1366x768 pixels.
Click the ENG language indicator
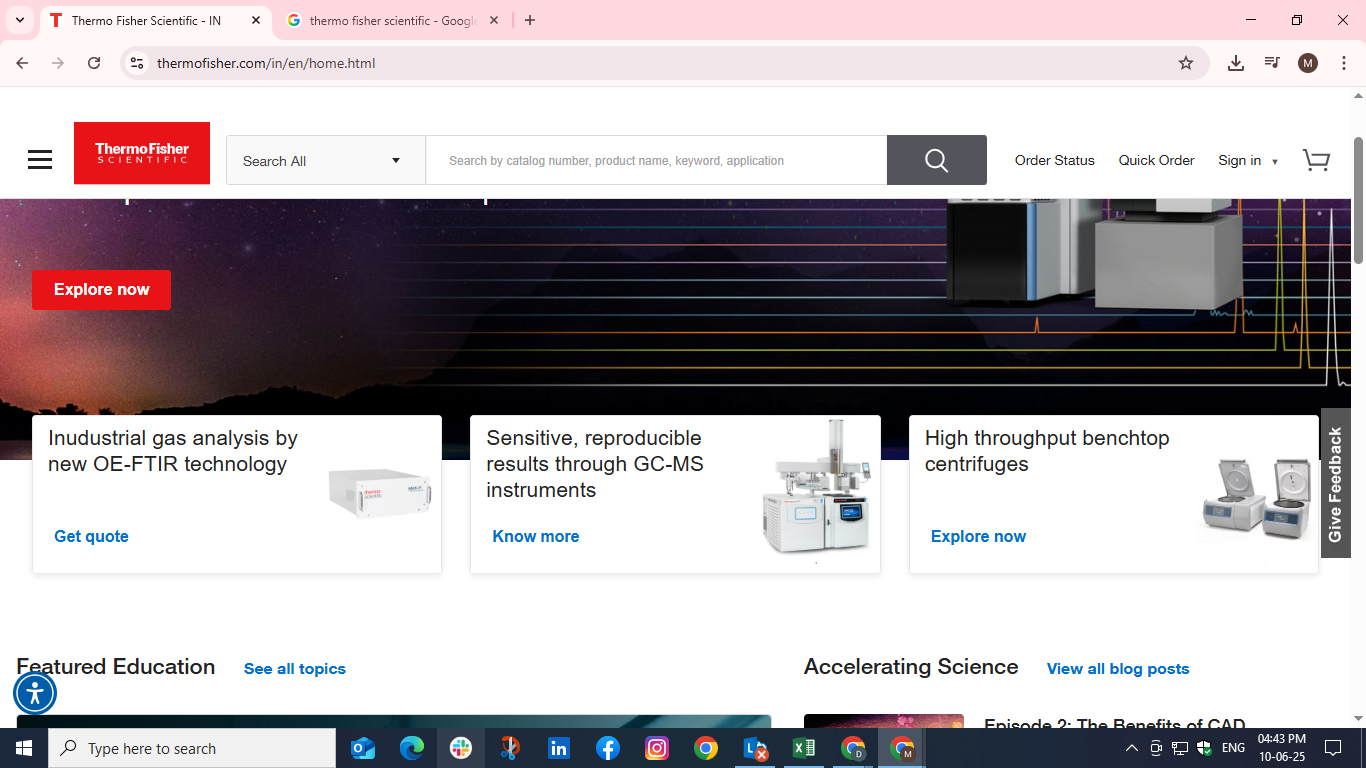tap(1233, 748)
